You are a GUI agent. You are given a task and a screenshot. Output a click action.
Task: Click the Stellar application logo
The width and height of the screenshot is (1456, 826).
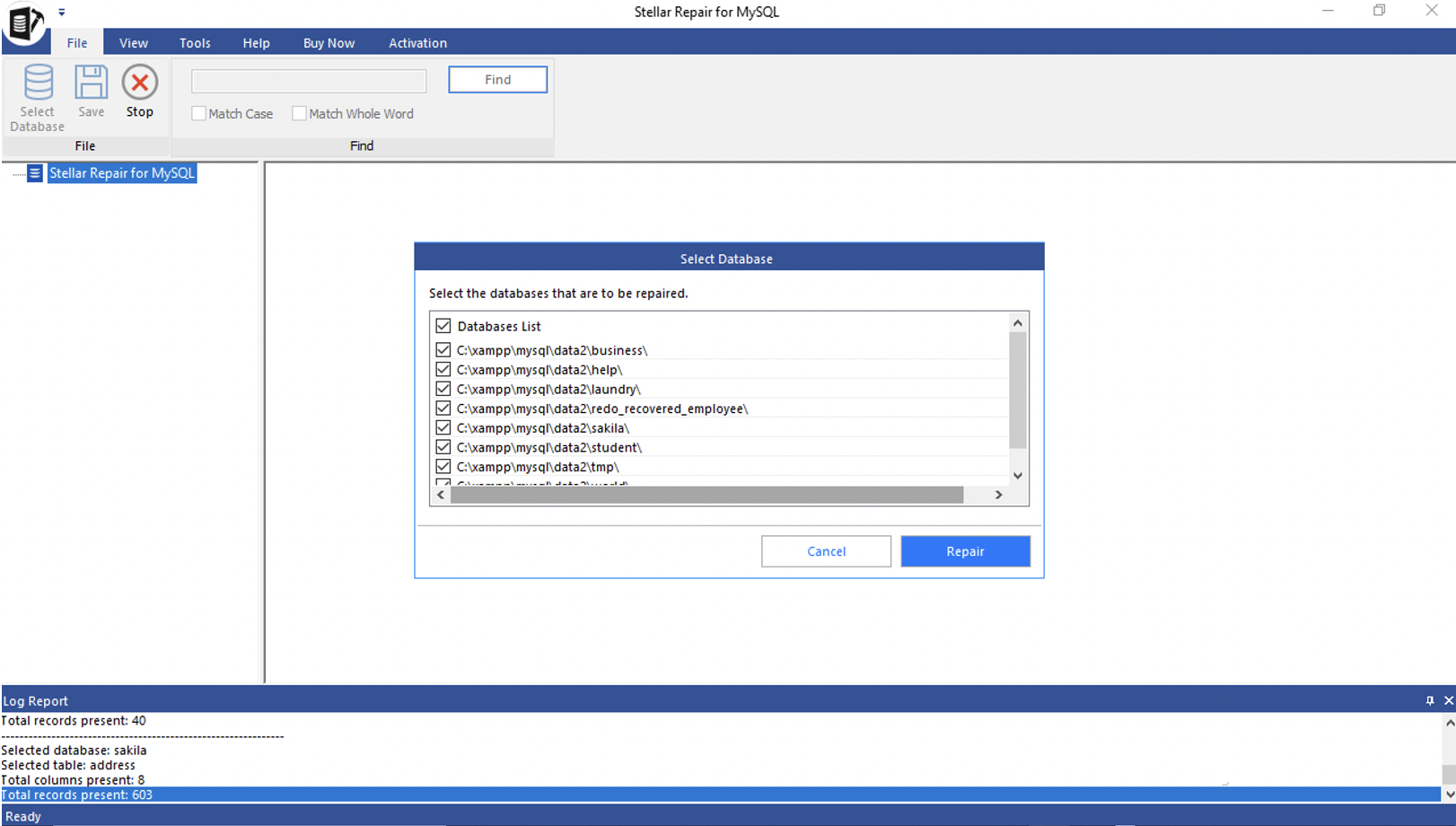point(24,22)
